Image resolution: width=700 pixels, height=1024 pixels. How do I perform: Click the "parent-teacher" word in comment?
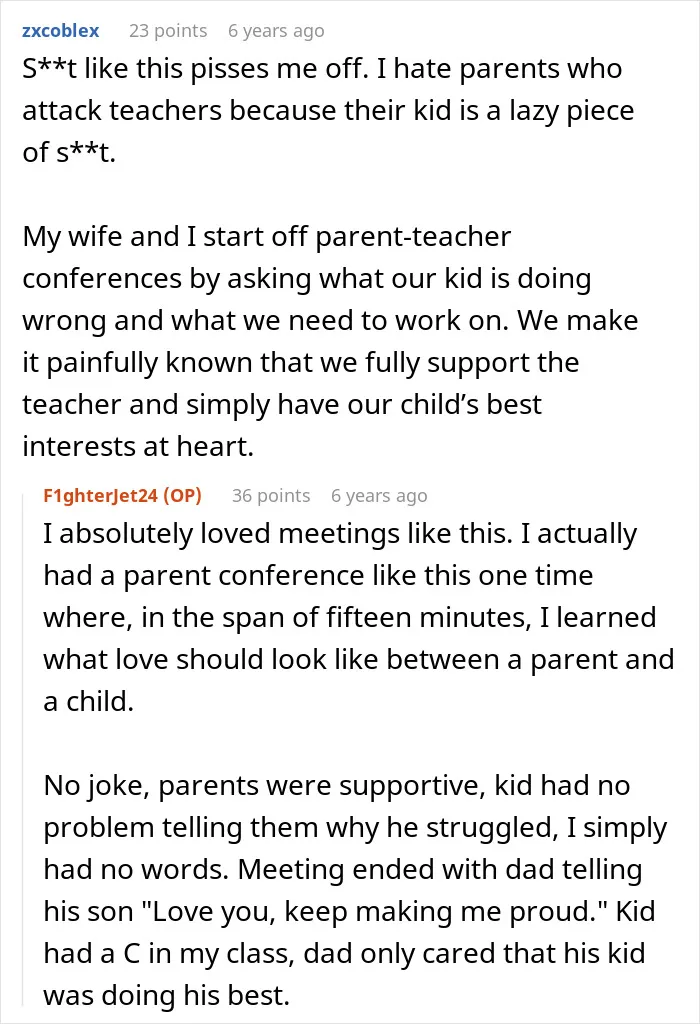pos(413,236)
